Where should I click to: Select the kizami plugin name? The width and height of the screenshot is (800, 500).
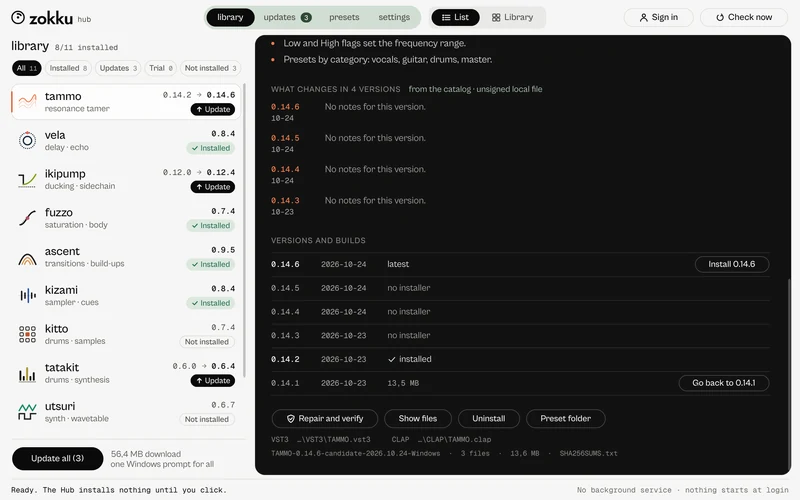(x=61, y=290)
